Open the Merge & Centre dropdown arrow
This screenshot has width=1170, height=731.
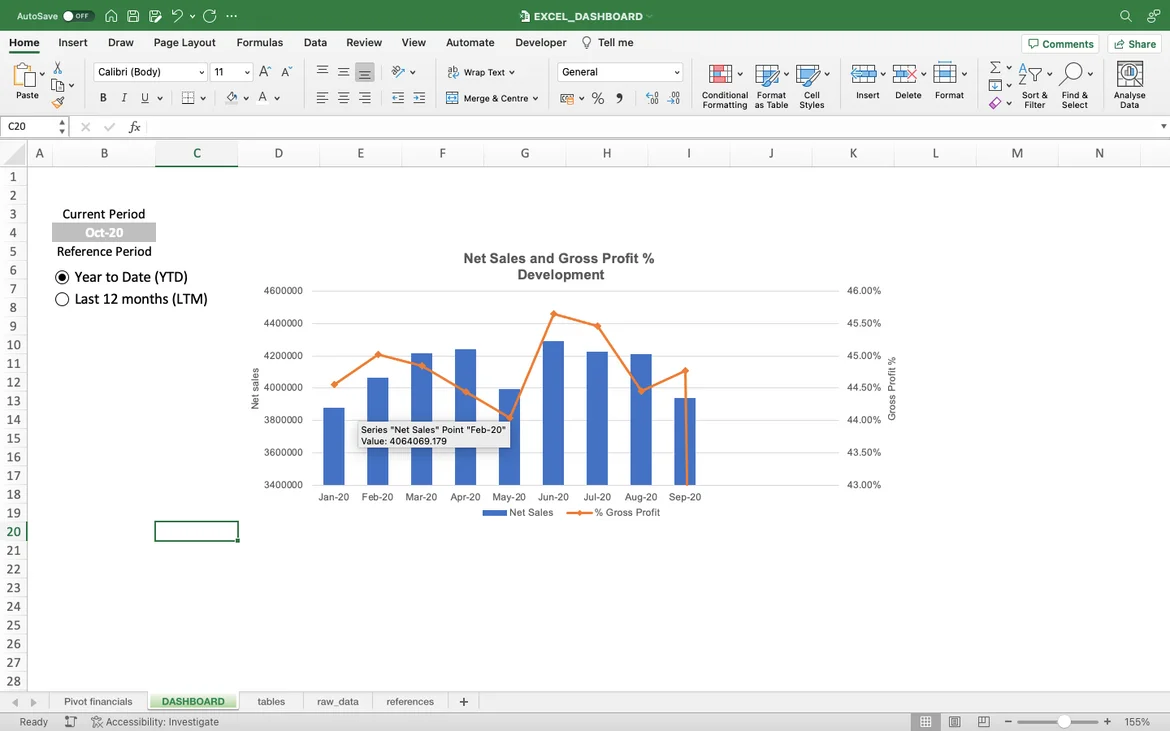click(x=536, y=98)
